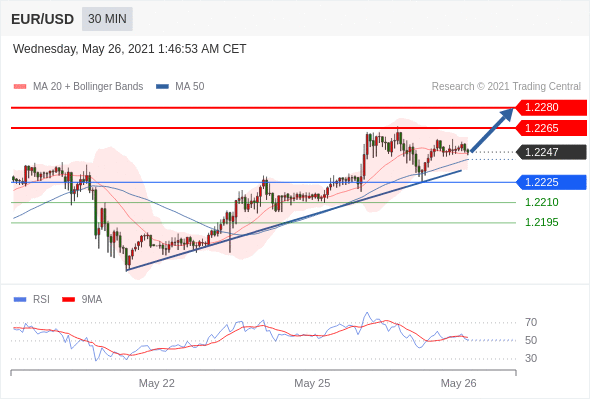Viewport: 590px width, 400px height.
Task: Click the blue upward forecast arrow head
Action: pyautogui.click(x=507, y=114)
